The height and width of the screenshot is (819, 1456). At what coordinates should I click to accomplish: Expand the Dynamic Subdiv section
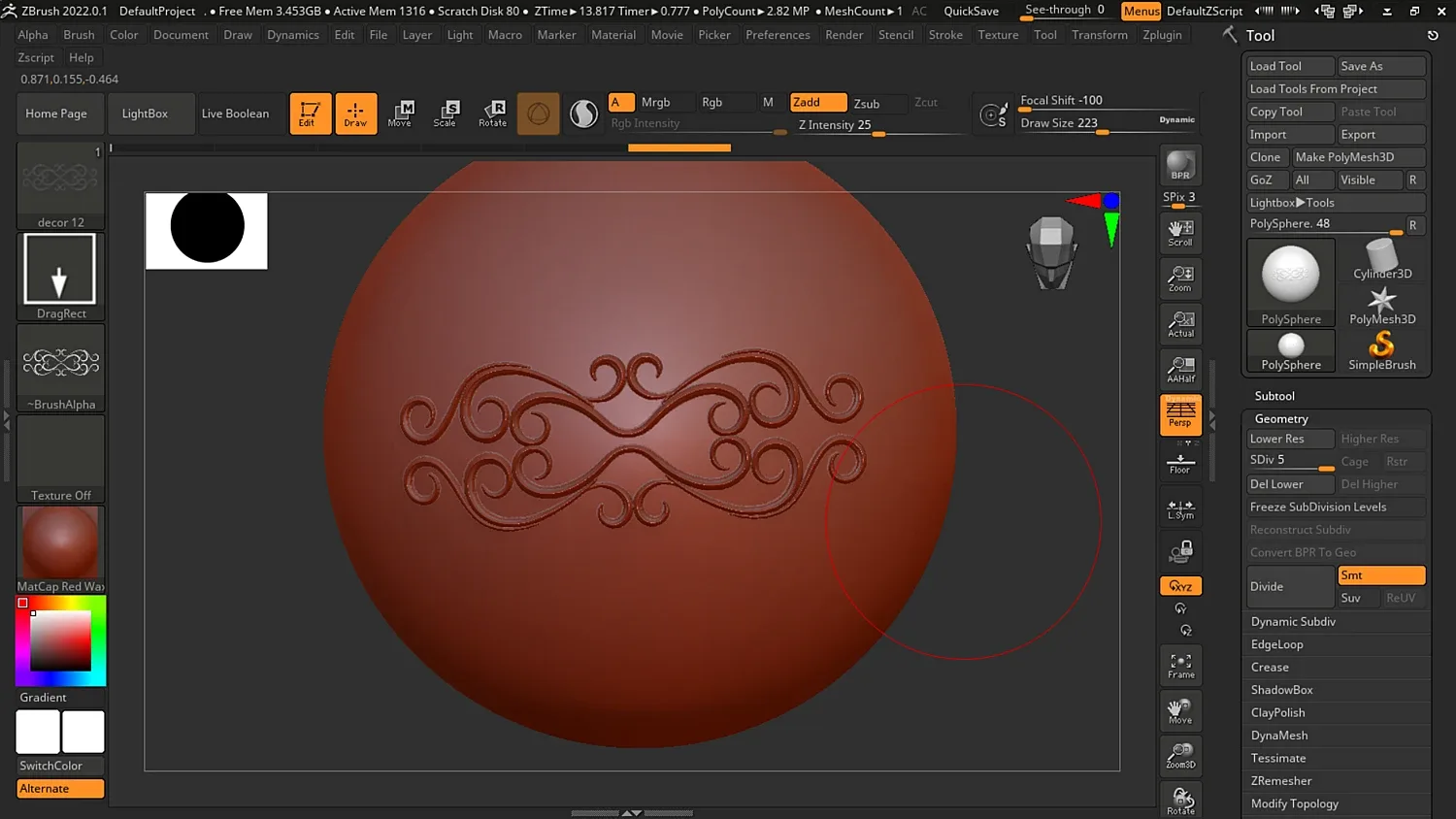tap(1293, 622)
